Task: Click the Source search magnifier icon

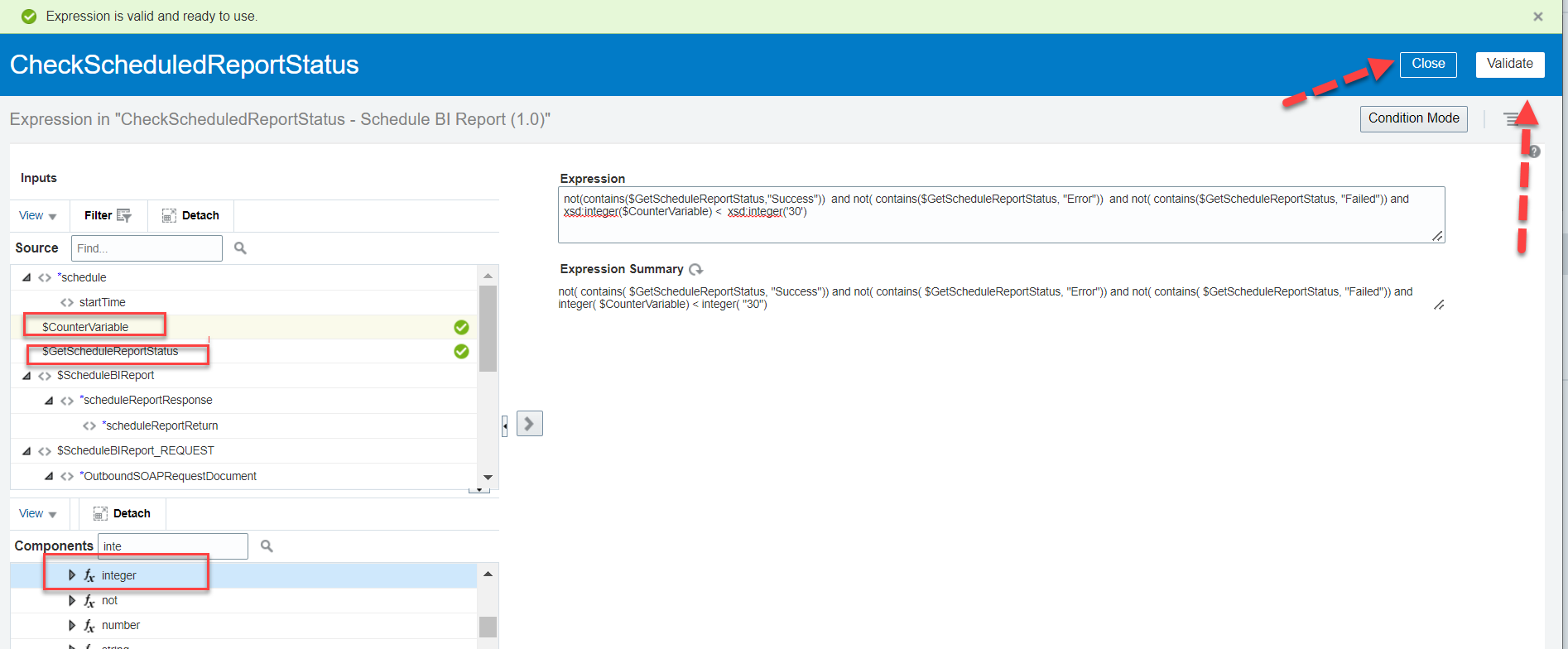Action: click(x=240, y=248)
